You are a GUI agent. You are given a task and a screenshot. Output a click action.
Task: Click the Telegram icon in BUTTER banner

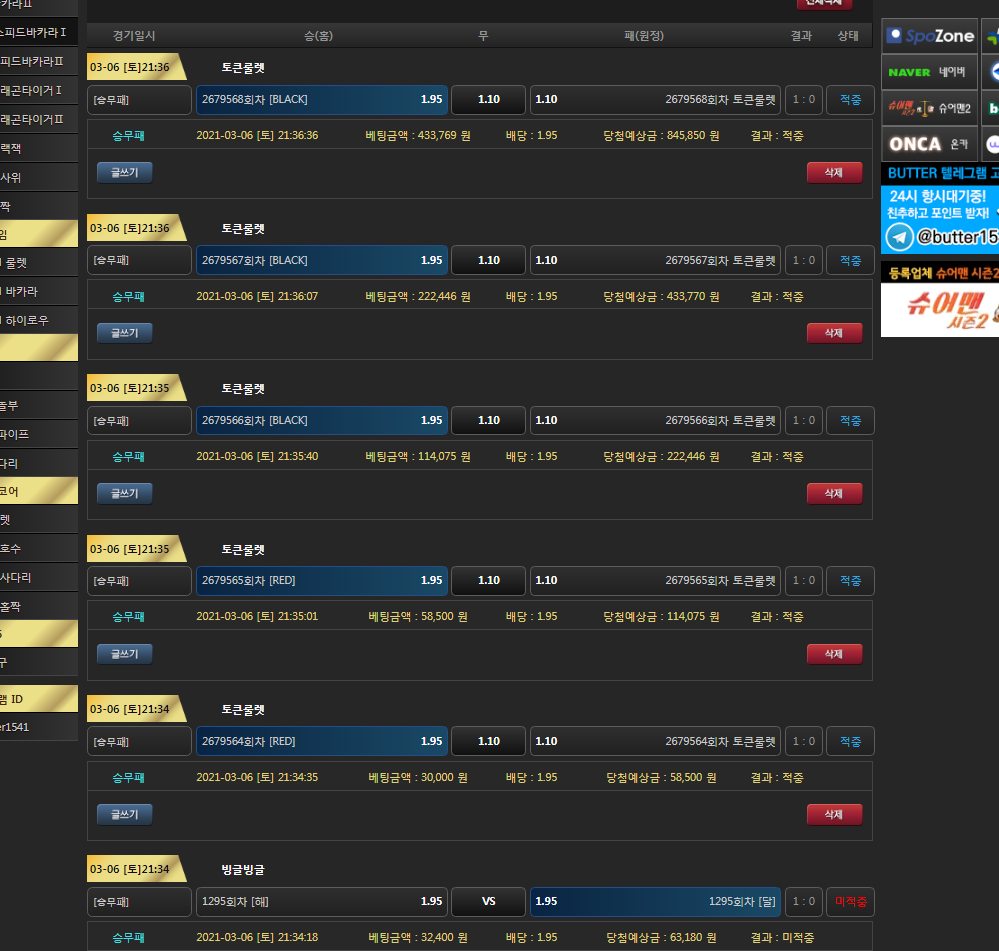tap(899, 237)
